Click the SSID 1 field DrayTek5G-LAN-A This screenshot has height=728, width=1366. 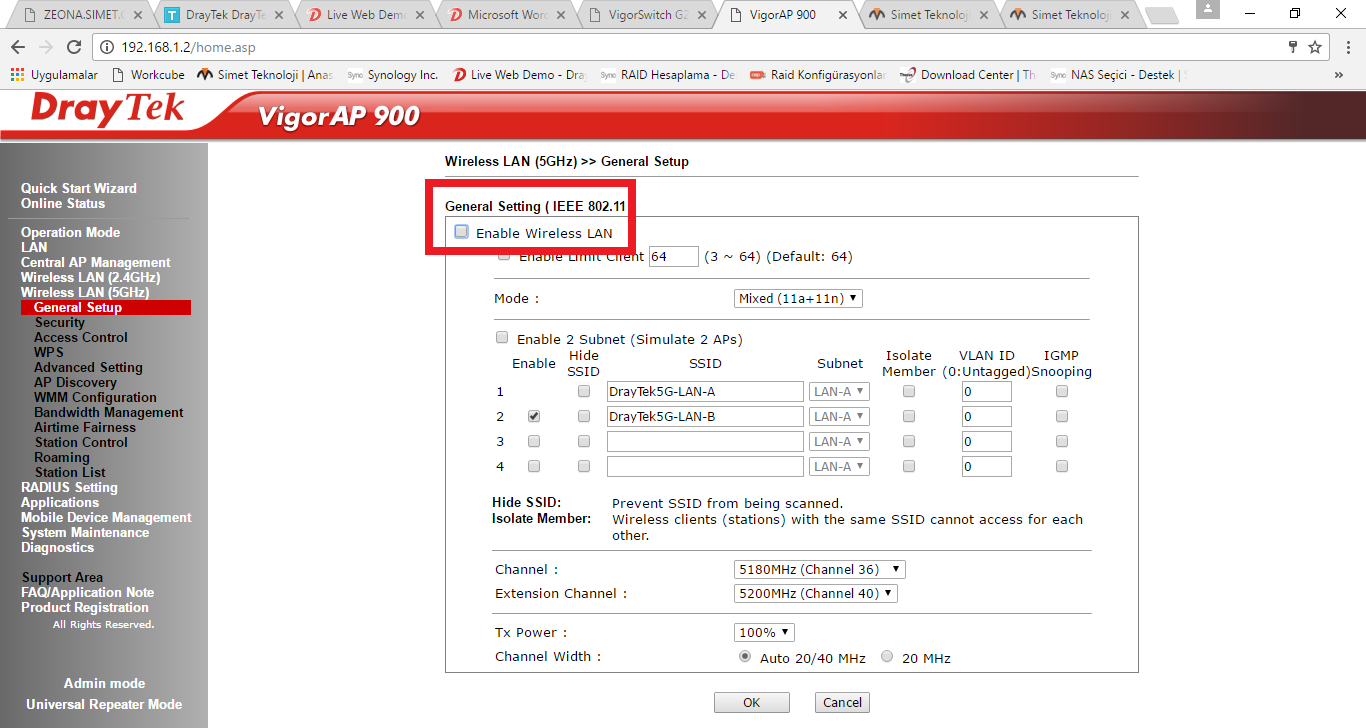[704, 391]
